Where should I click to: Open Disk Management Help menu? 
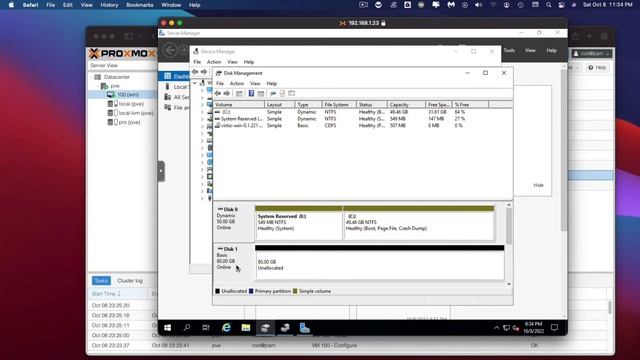tap(272, 83)
